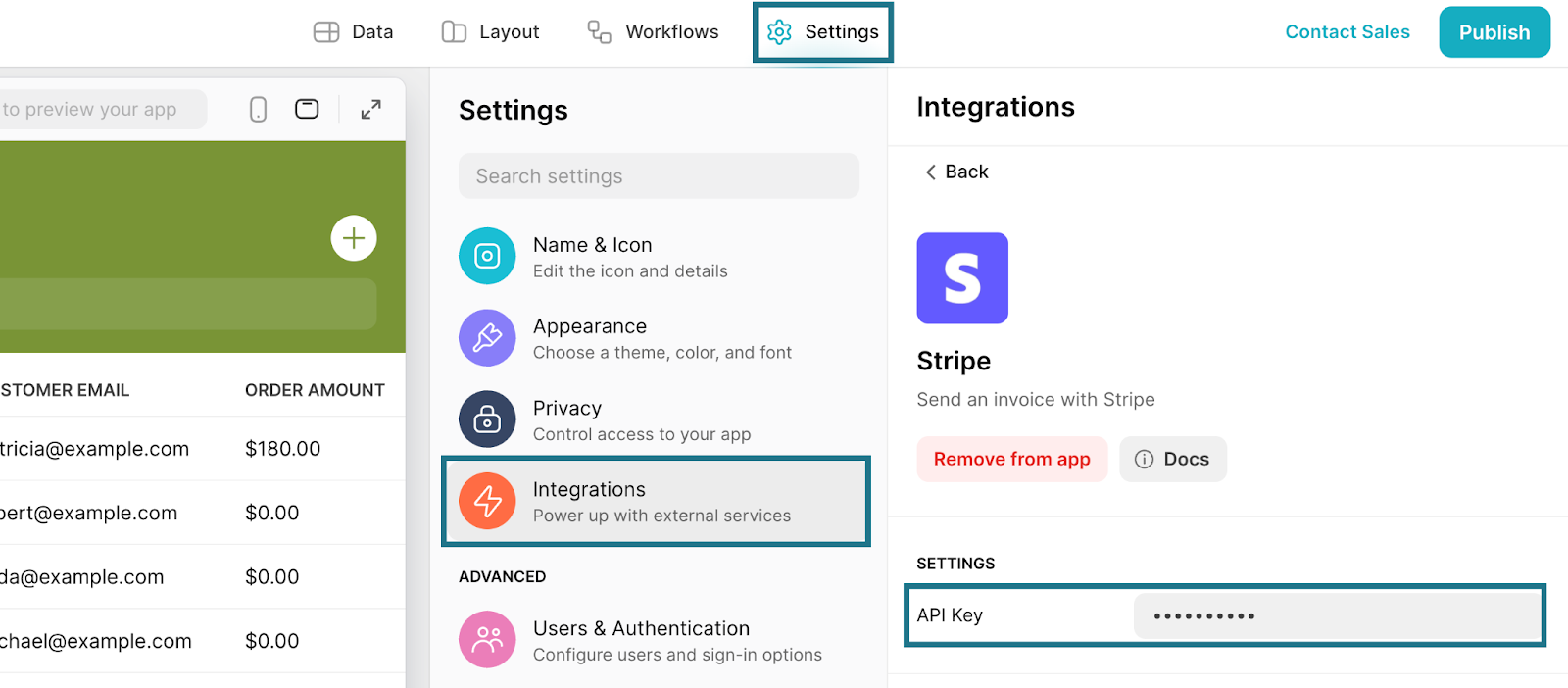
Task: Click the Users & Authentication people icon
Action: coord(487,640)
